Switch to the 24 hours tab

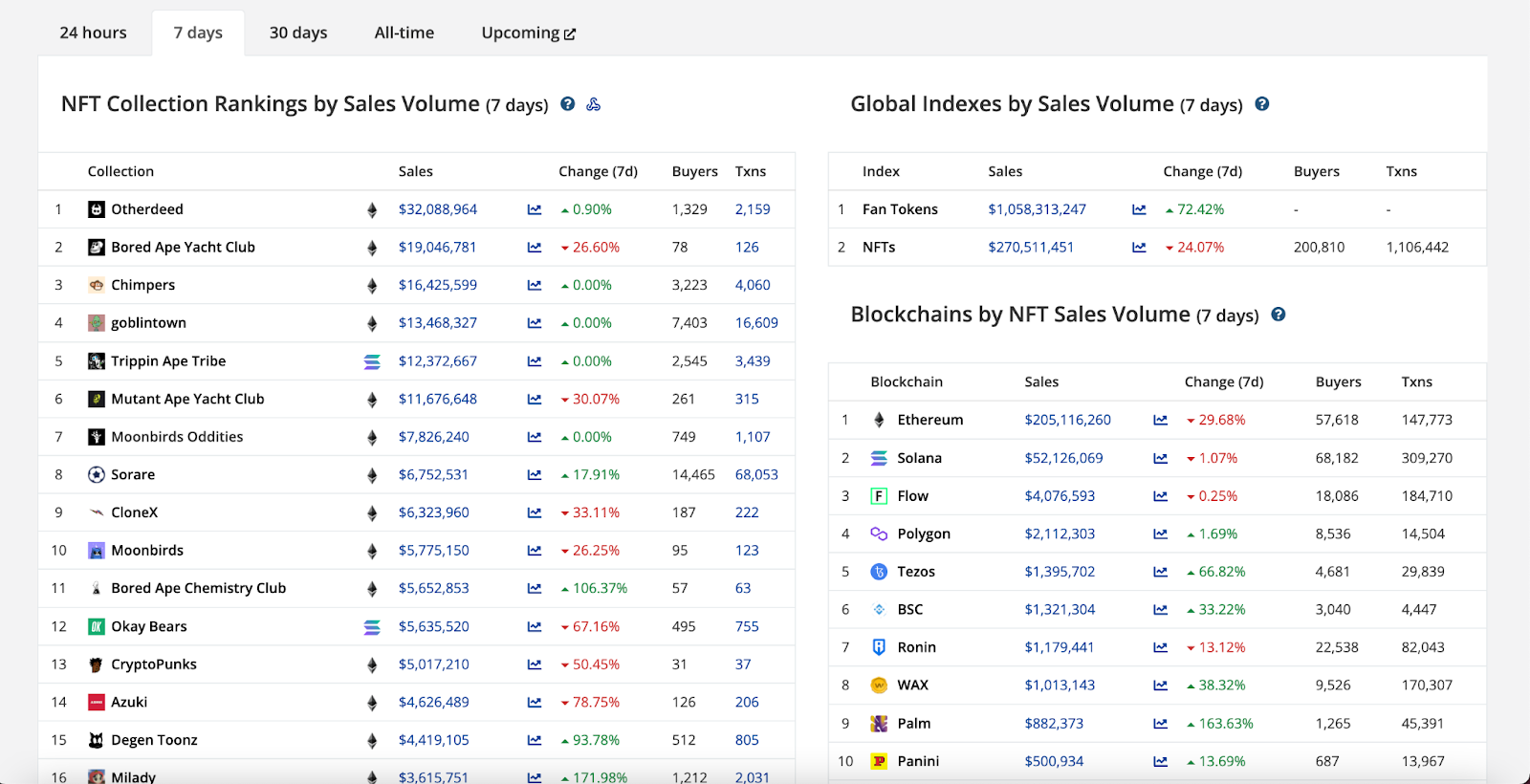93,33
